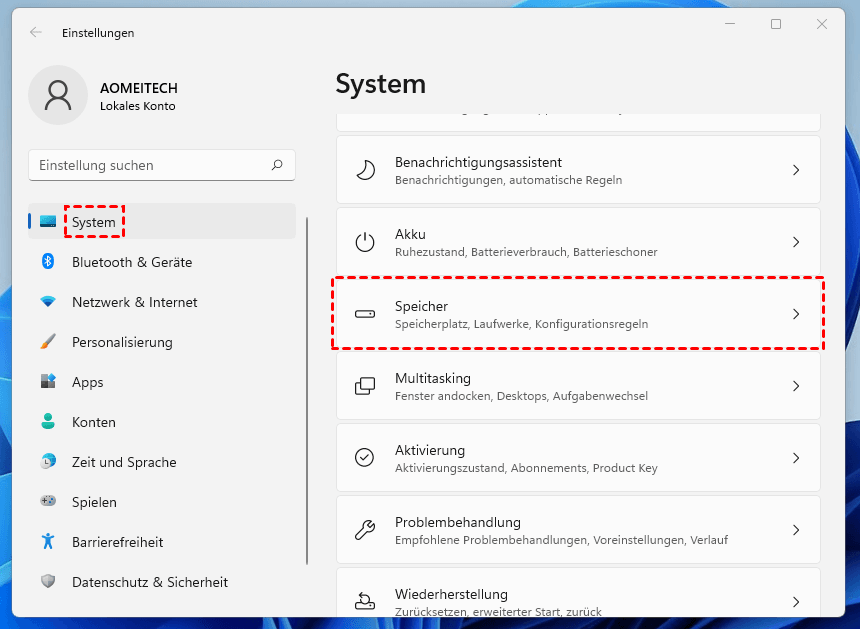Image resolution: width=860 pixels, height=629 pixels.
Task: Expand Aktivierung using the right chevron
Action: [796, 458]
